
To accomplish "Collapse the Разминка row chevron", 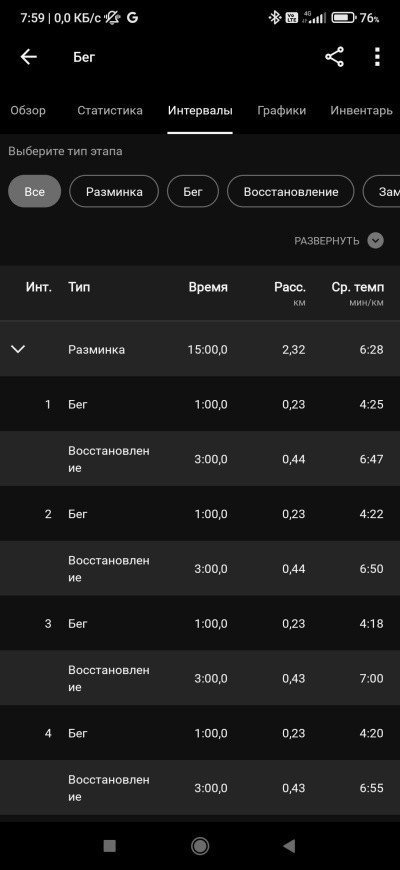I will (x=18, y=349).
